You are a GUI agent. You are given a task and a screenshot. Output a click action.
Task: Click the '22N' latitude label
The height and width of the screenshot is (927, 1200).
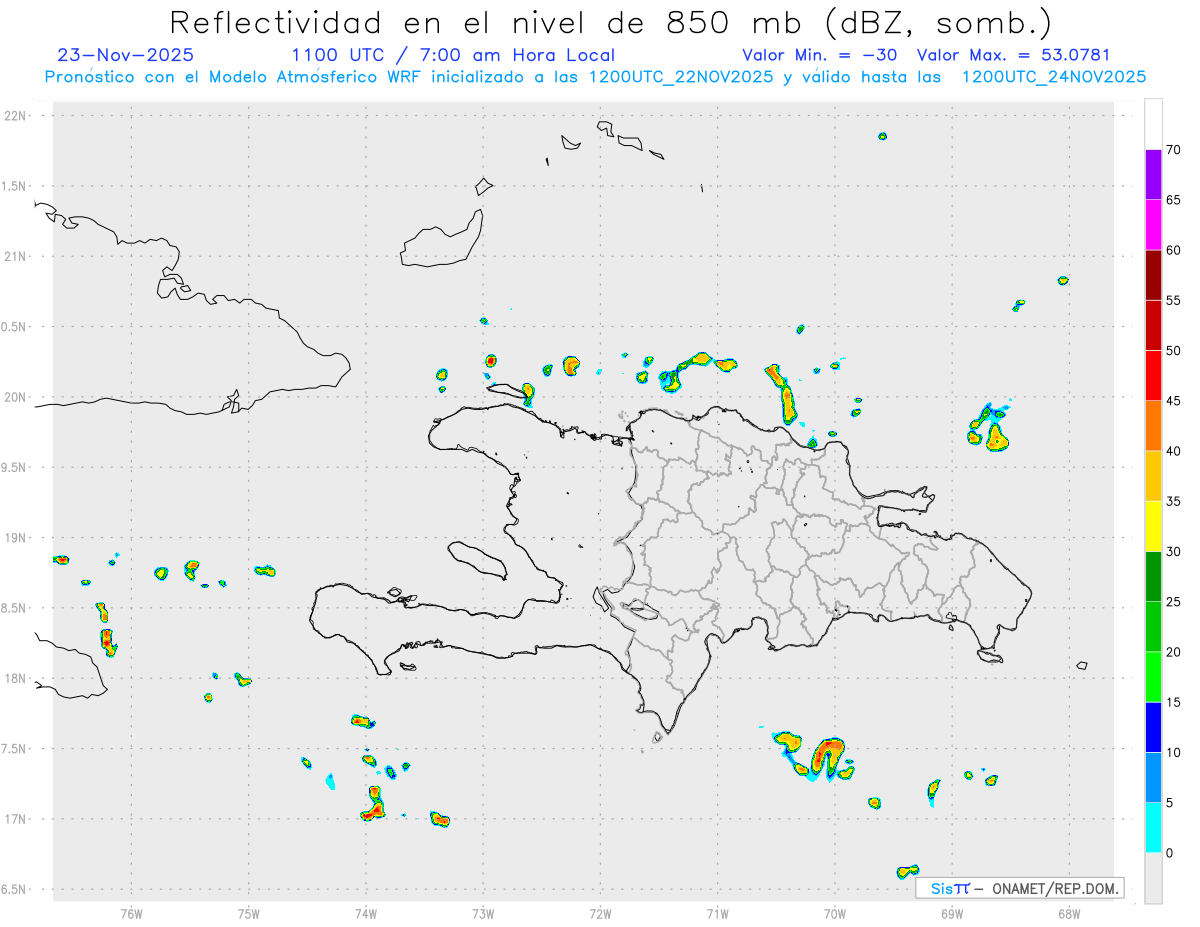(x=16, y=116)
